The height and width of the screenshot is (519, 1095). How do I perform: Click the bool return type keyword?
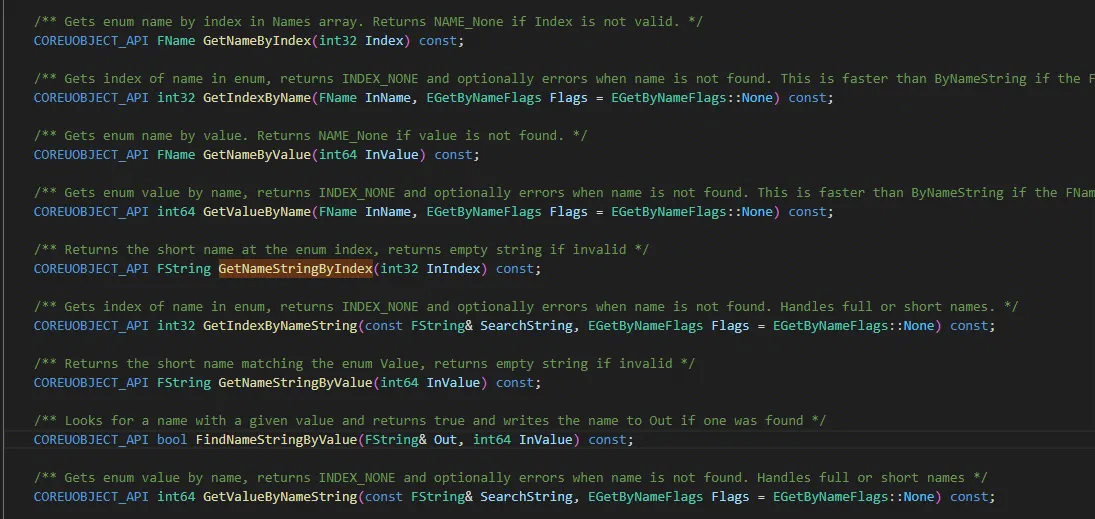pyautogui.click(x=172, y=440)
